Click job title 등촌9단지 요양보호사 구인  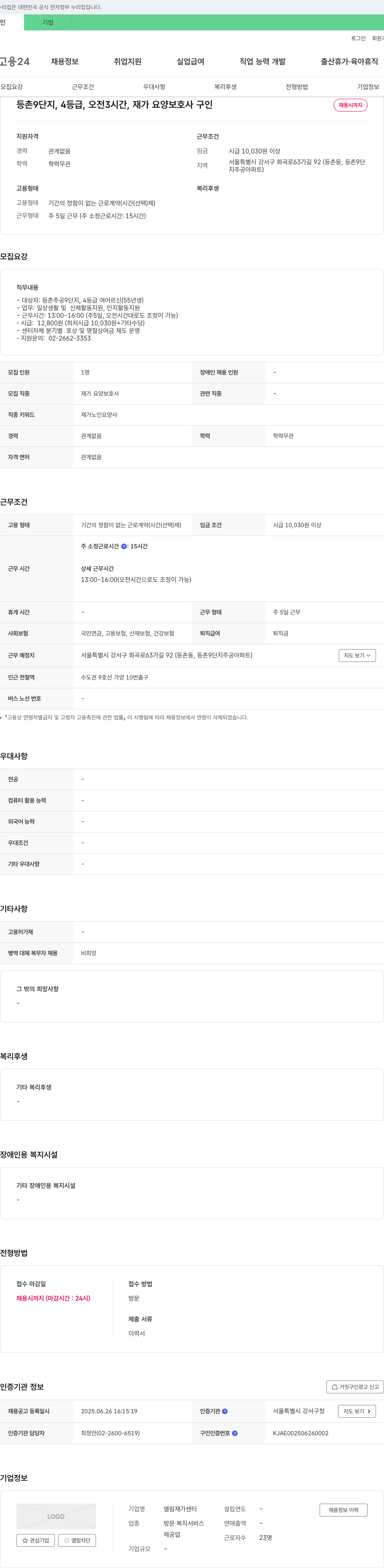[x=114, y=105]
